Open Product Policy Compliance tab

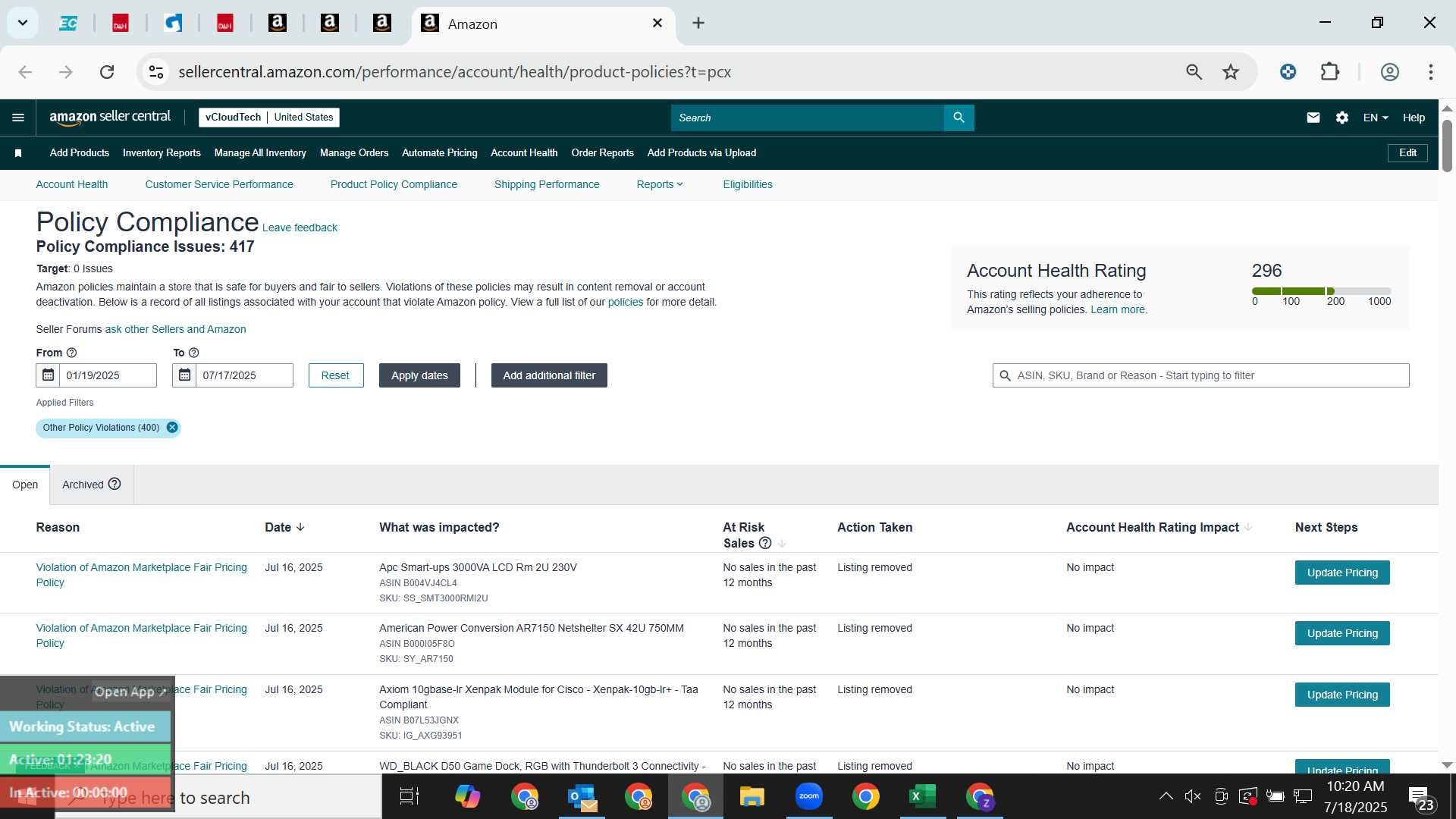pyautogui.click(x=394, y=184)
